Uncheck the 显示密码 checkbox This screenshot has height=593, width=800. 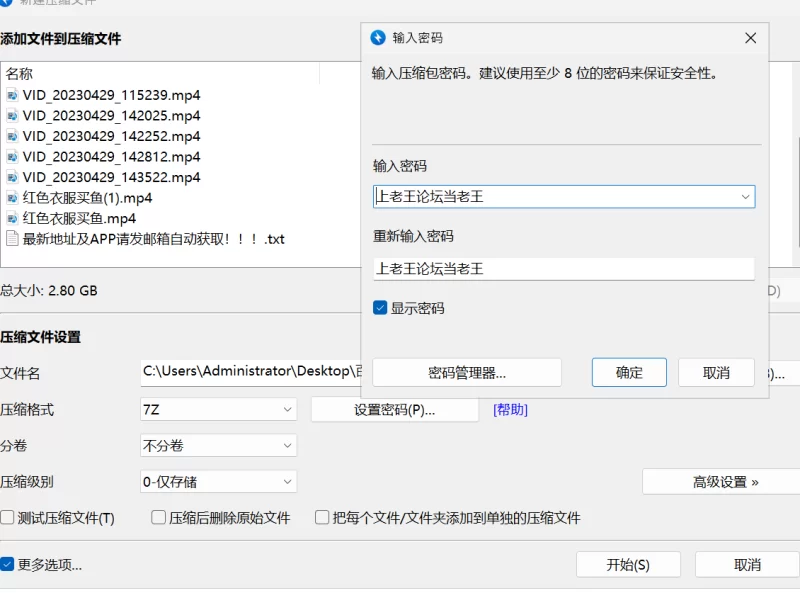click(380, 308)
